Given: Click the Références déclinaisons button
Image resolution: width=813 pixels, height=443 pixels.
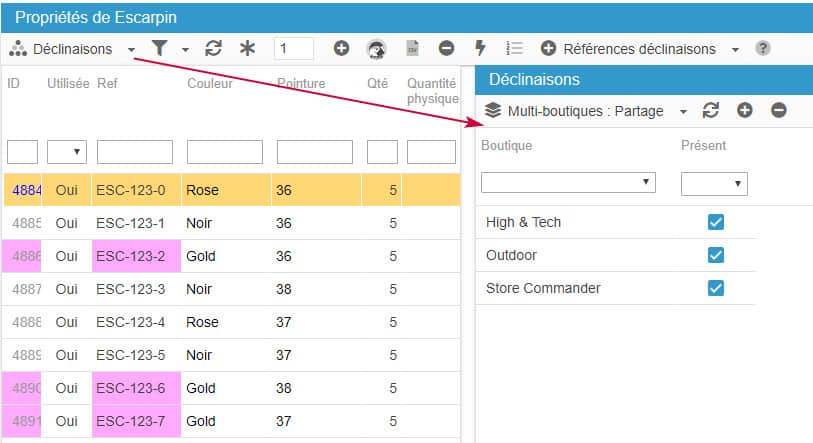Looking at the screenshot, I should tap(639, 48).
